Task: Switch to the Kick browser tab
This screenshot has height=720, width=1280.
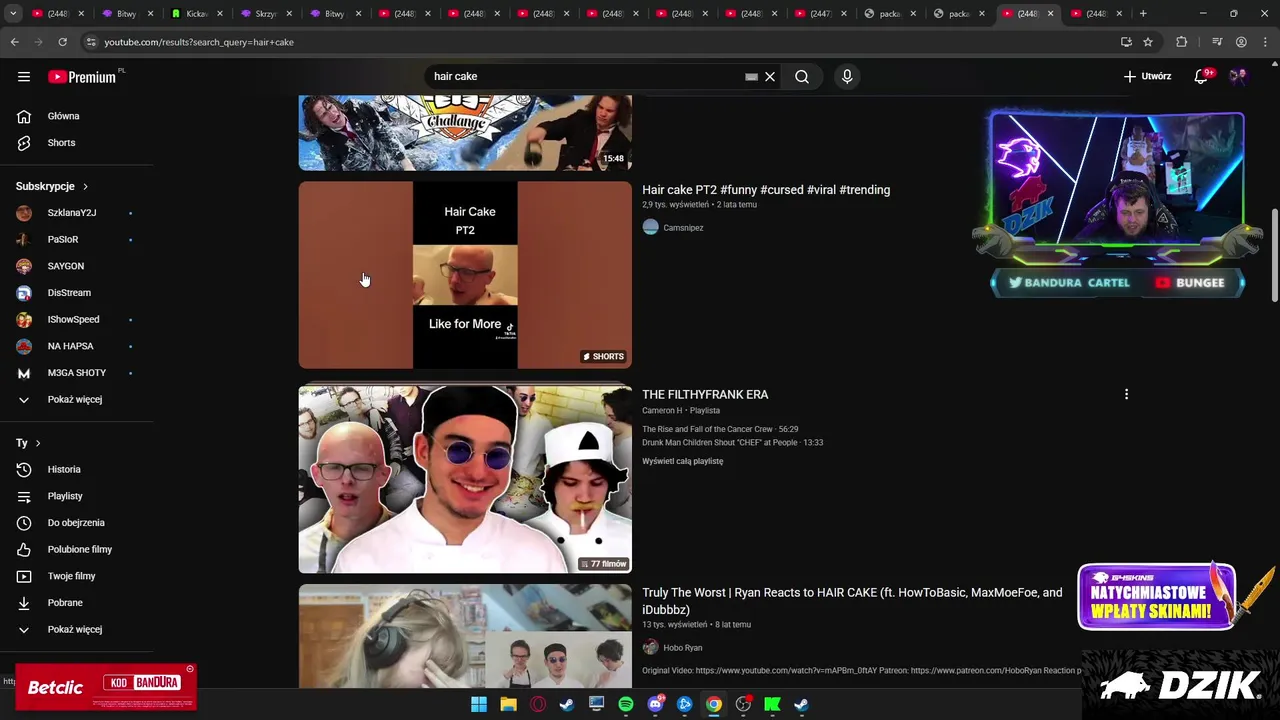Action: (x=197, y=14)
